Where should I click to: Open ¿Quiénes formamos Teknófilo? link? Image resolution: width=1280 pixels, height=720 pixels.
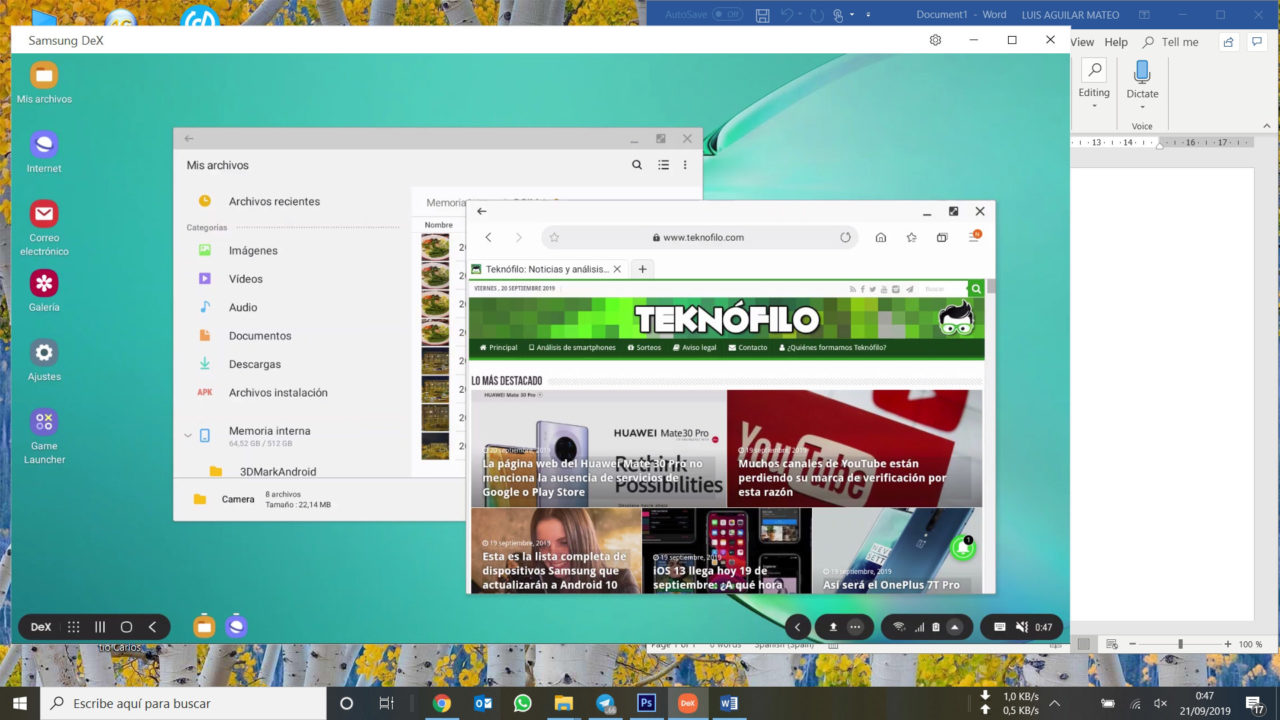[x=832, y=348]
